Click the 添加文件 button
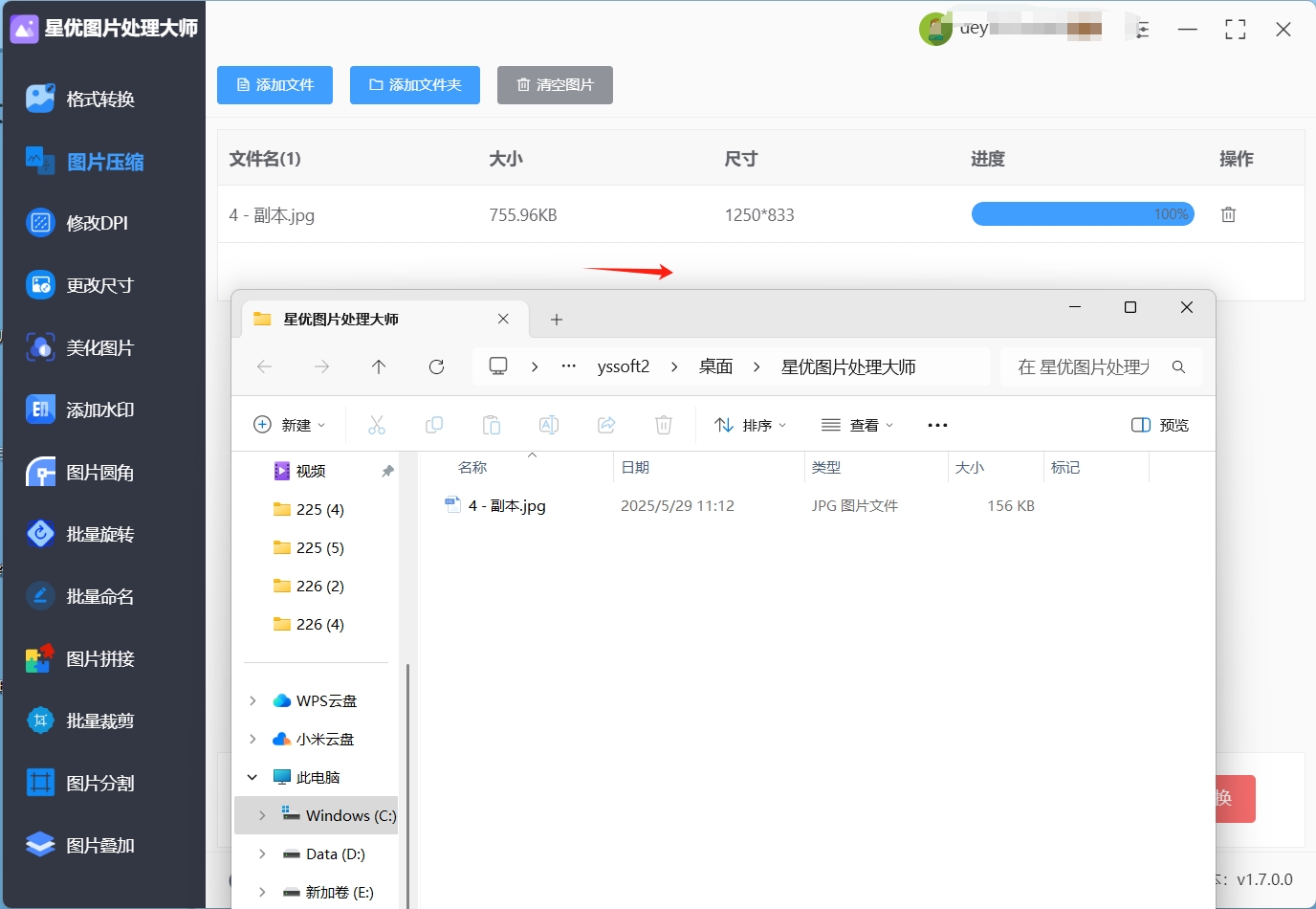 (274, 85)
